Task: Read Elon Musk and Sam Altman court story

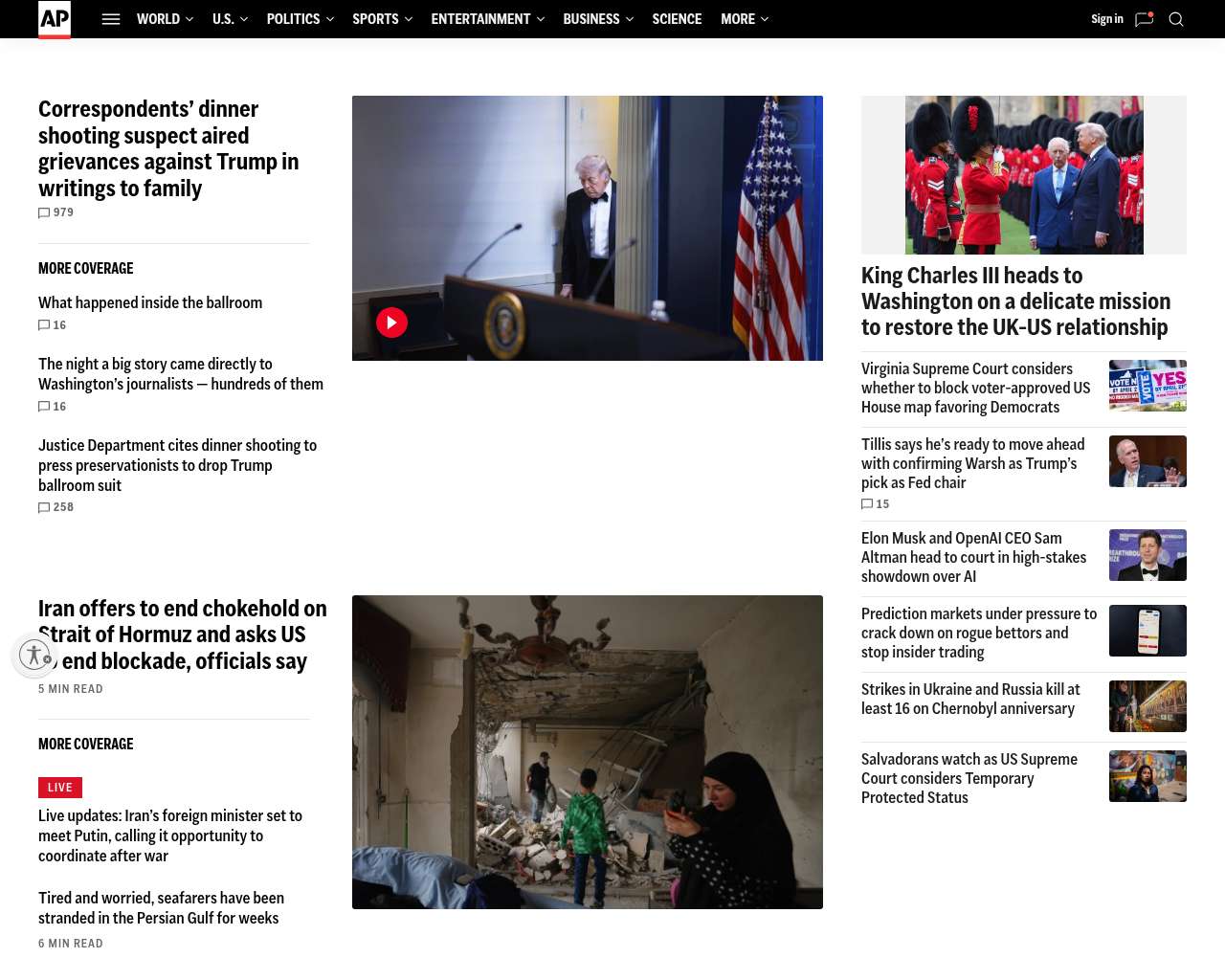Action: pyautogui.click(x=974, y=557)
